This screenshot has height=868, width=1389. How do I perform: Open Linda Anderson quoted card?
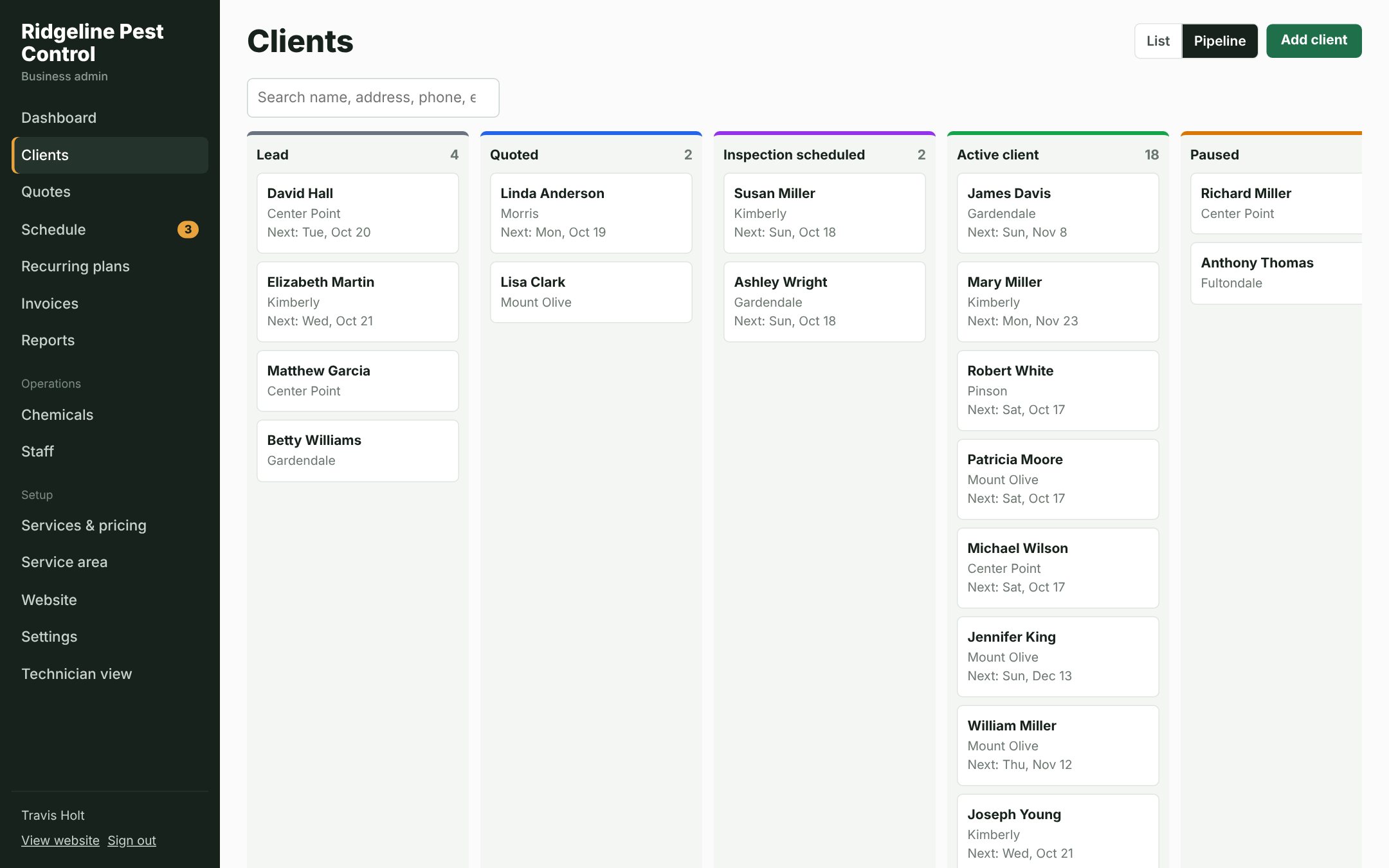click(x=591, y=213)
